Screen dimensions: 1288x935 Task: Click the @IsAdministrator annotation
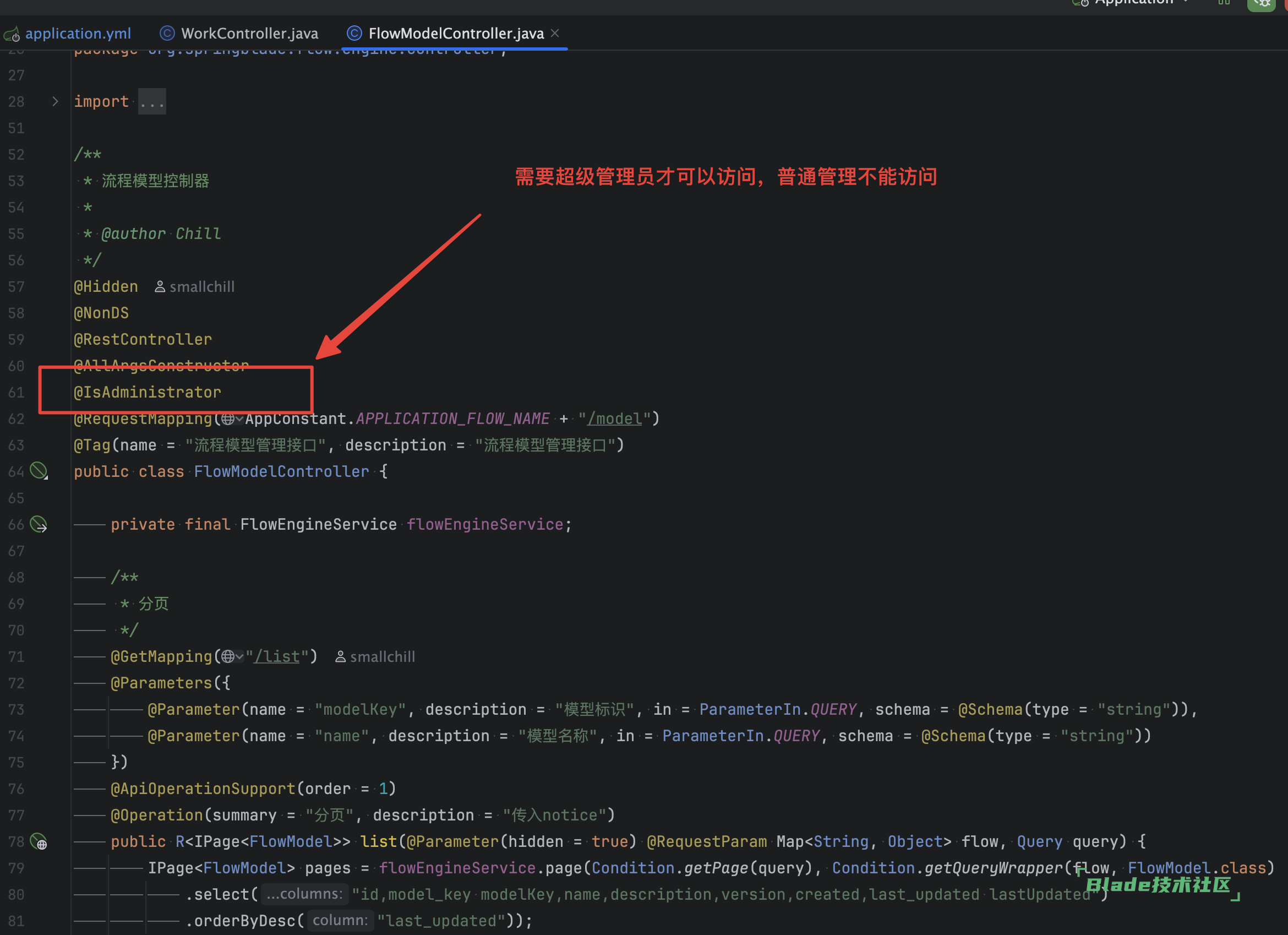[x=148, y=393]
